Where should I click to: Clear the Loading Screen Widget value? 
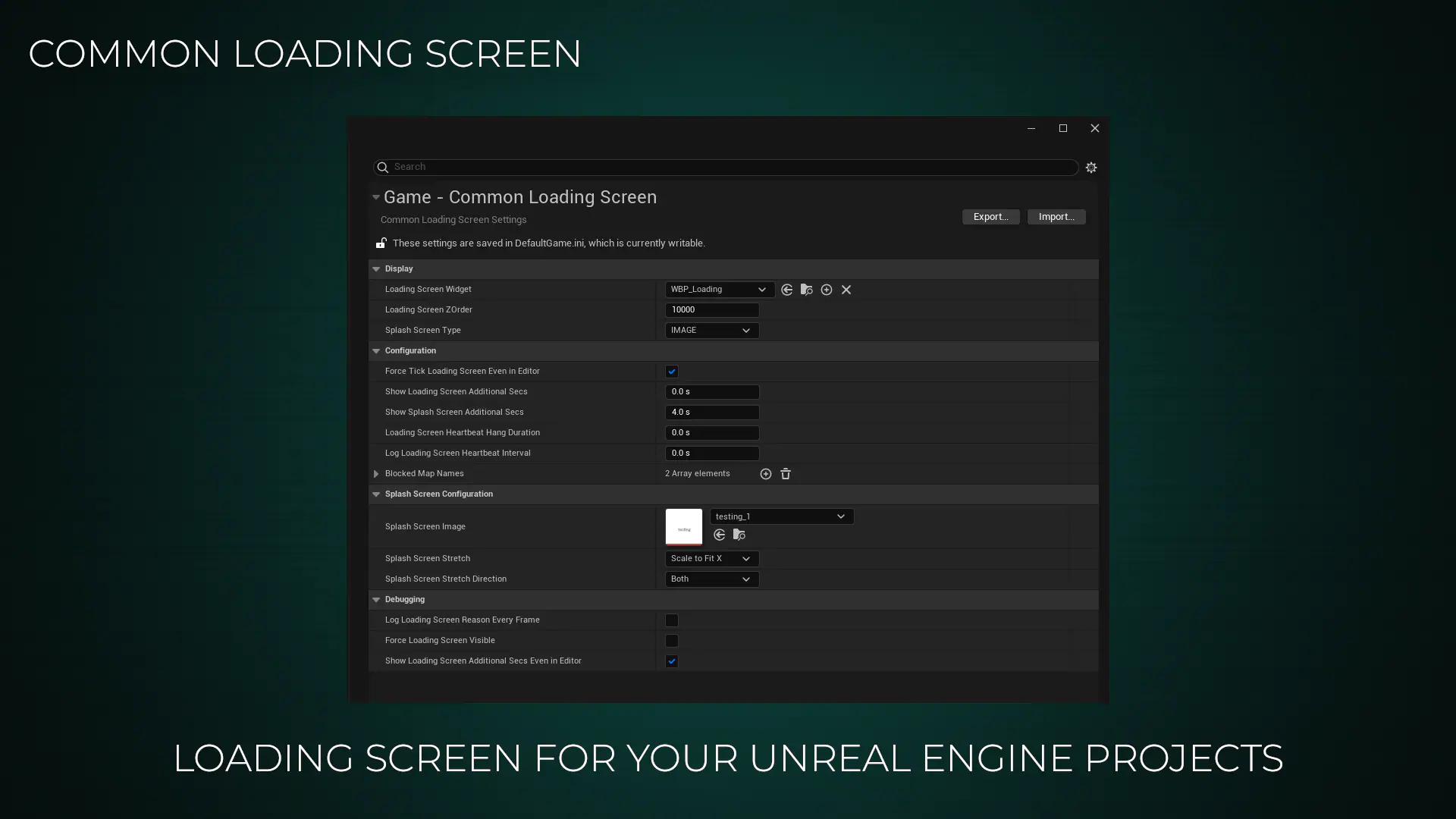point(846,290)
